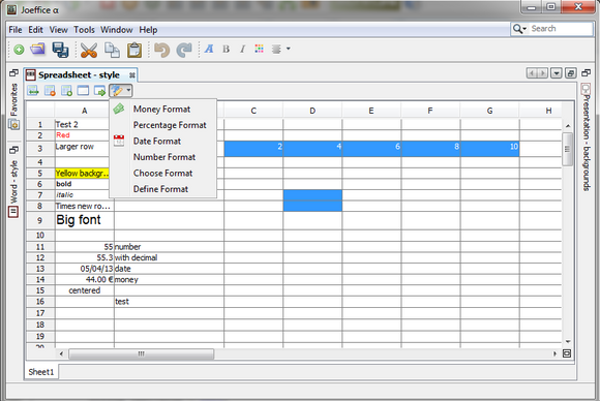Click the text alignment icon in toolbar
This screenshot has height=401, width=600.
276,49
